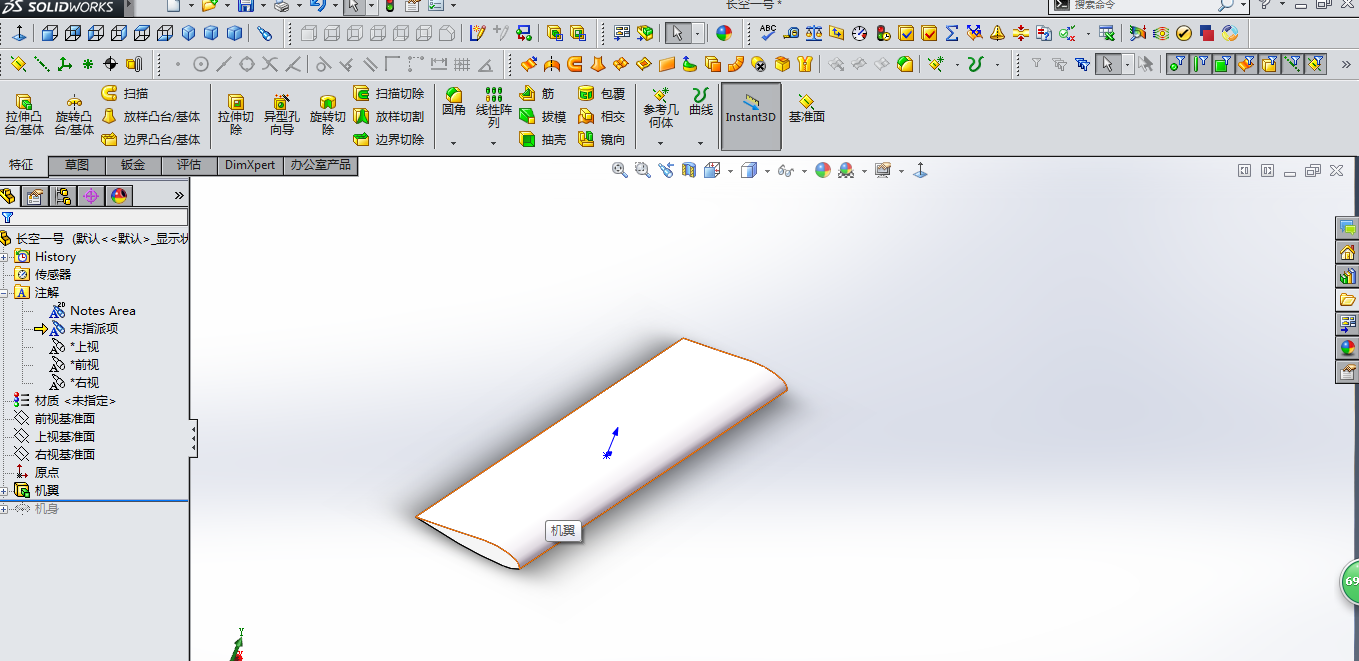Switch to the 办公室产品 office products tab
The height and width of the screenshot is (661, 1359).
[321, 165]
